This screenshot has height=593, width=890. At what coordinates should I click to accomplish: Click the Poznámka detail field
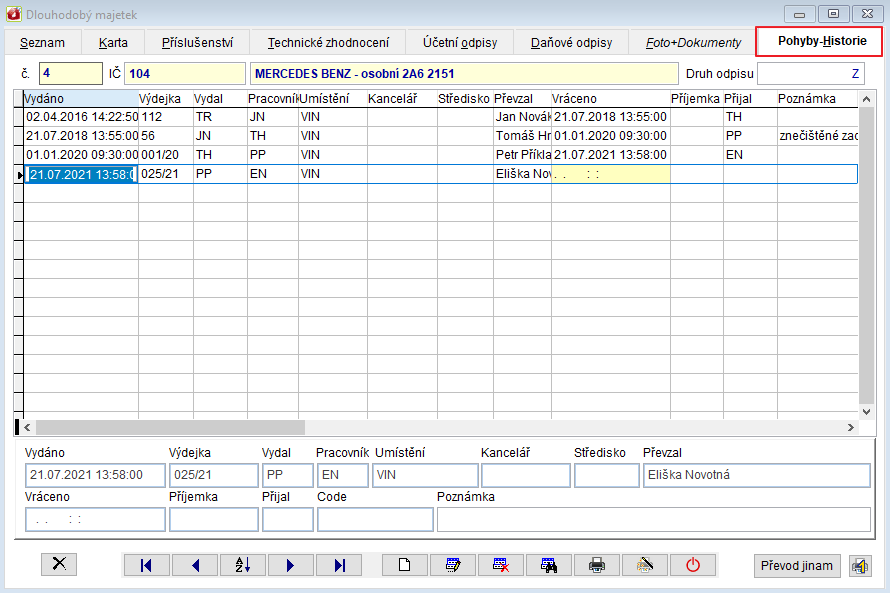coord(654,519)
